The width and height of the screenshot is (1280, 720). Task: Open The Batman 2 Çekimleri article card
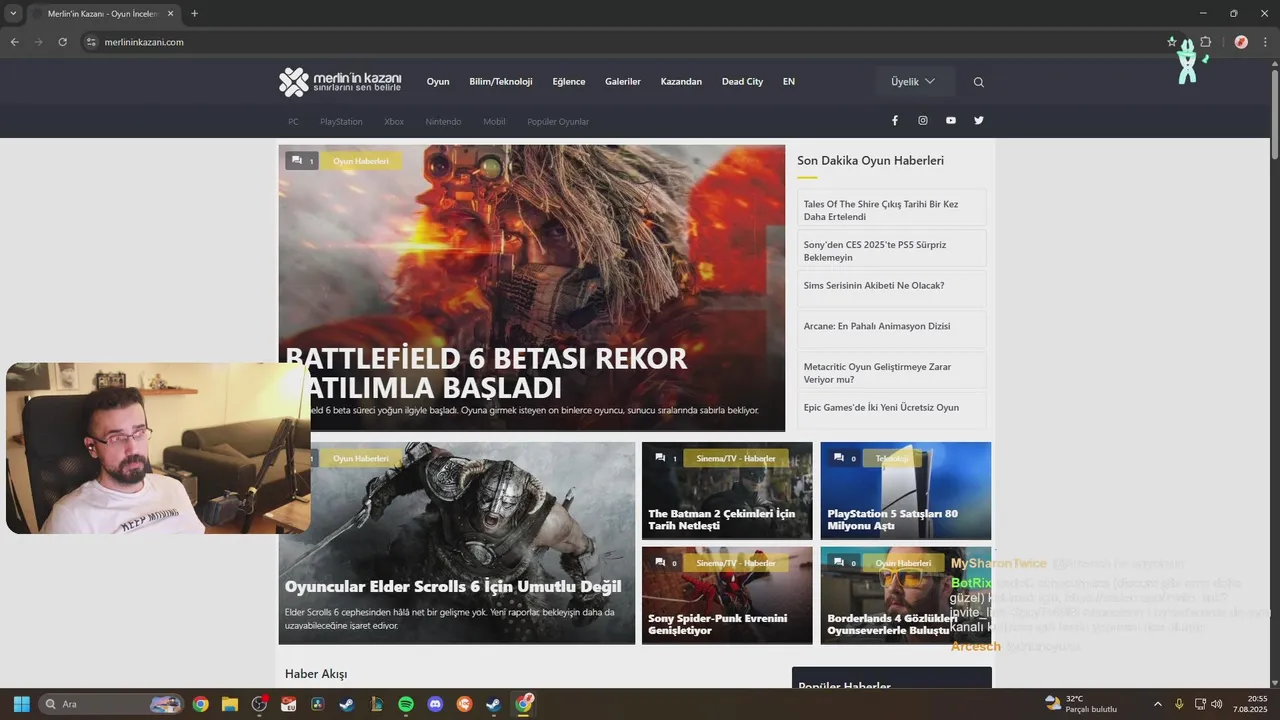(x=727, y=491)
